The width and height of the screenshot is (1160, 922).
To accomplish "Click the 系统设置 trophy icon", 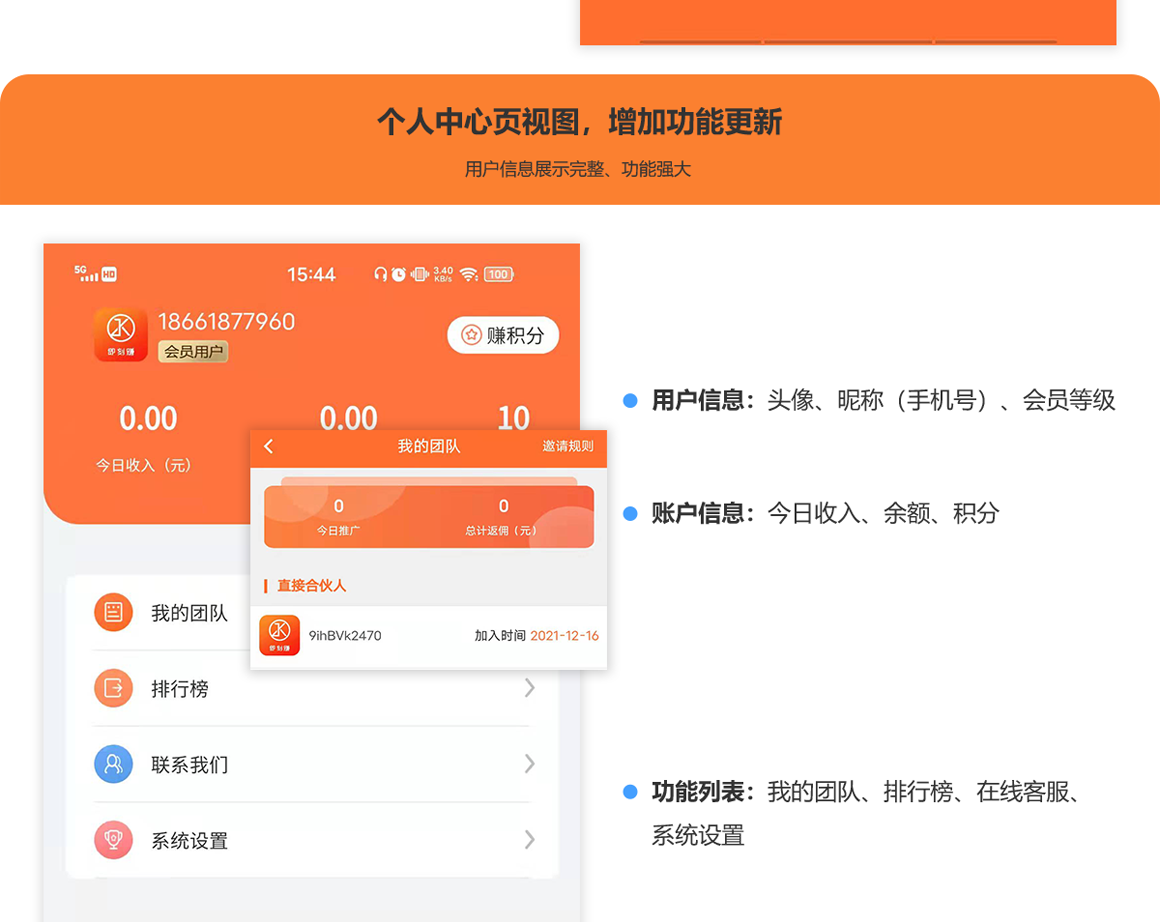I will [x=113, y=840].
